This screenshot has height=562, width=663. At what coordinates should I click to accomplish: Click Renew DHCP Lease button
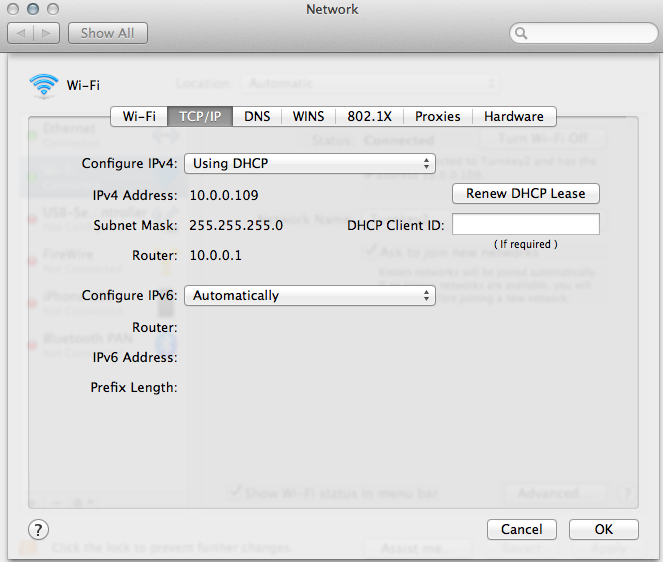[526, 194]
